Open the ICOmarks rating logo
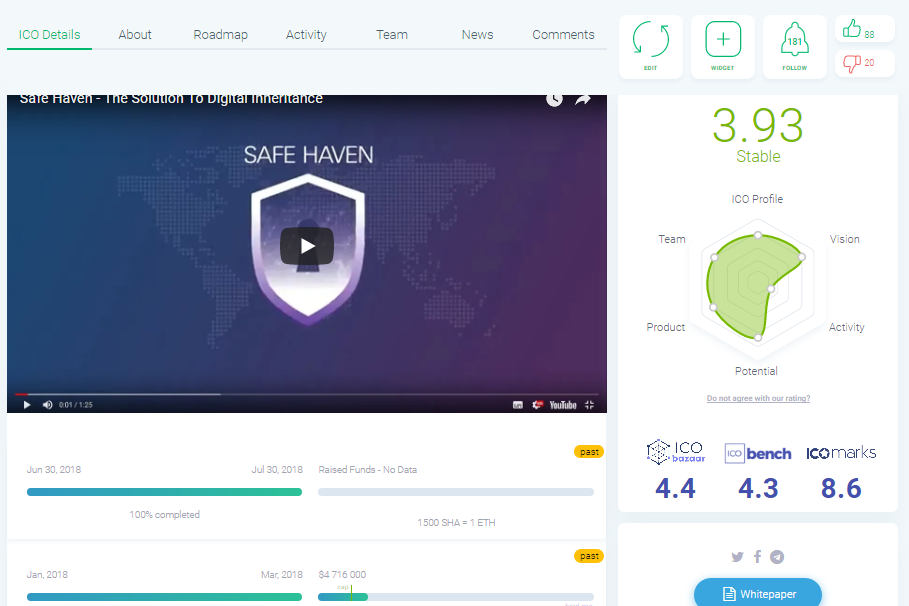 pos(841,452)
